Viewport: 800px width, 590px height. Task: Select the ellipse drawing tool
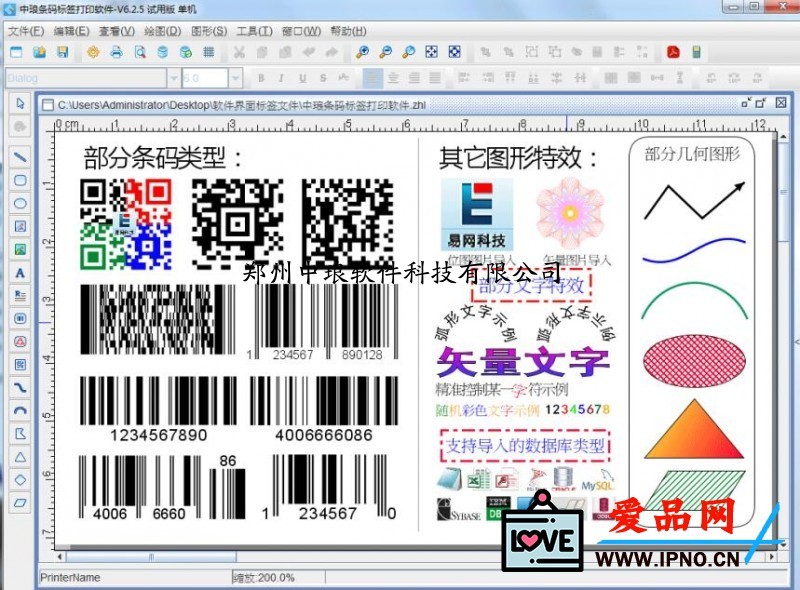point(20,203)
